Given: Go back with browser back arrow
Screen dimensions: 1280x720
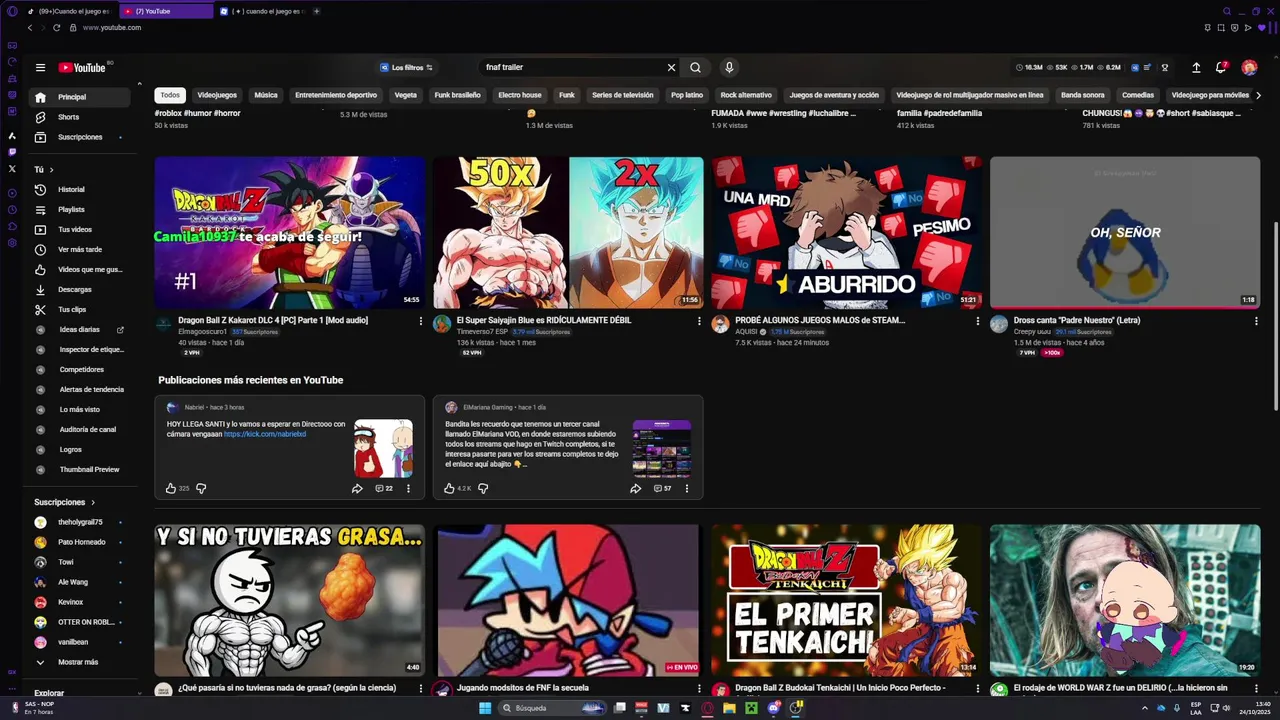Looking at the screenshot, I should (x=30, y=28).
